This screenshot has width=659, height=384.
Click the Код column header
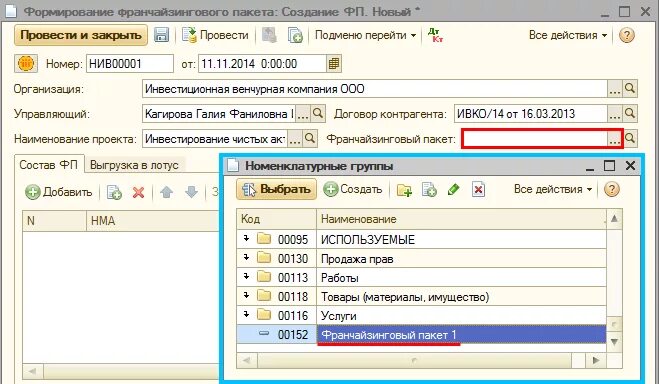click(x=276, y=219)
